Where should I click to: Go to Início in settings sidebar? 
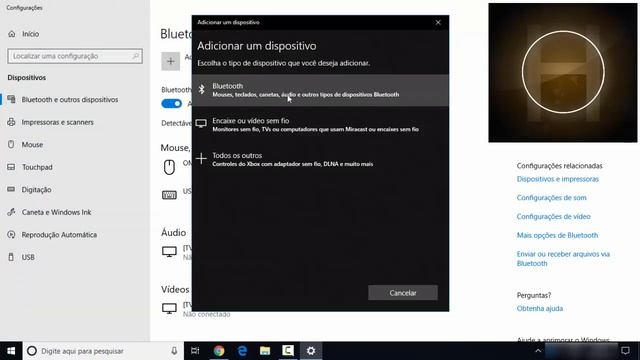coord(31,34)
